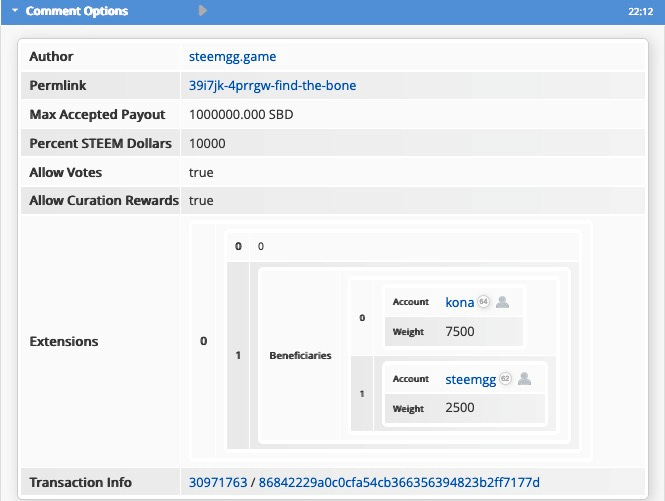
Task: Open transaction hash 86842229a0c0cfa54cb3... link
Action: click(399, 482)
